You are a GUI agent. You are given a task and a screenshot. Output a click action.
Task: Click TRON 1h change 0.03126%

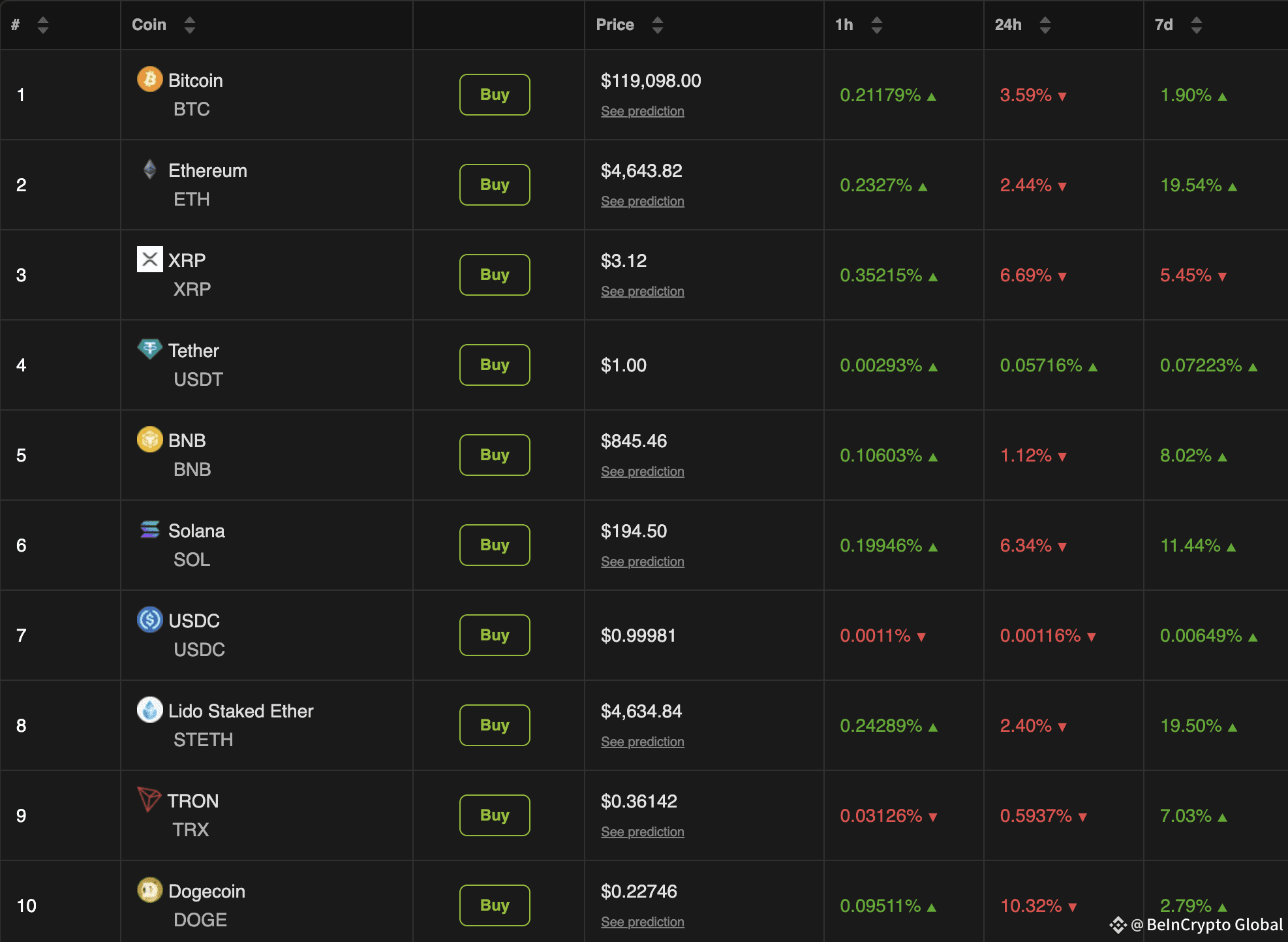click(x=881, y=816)
